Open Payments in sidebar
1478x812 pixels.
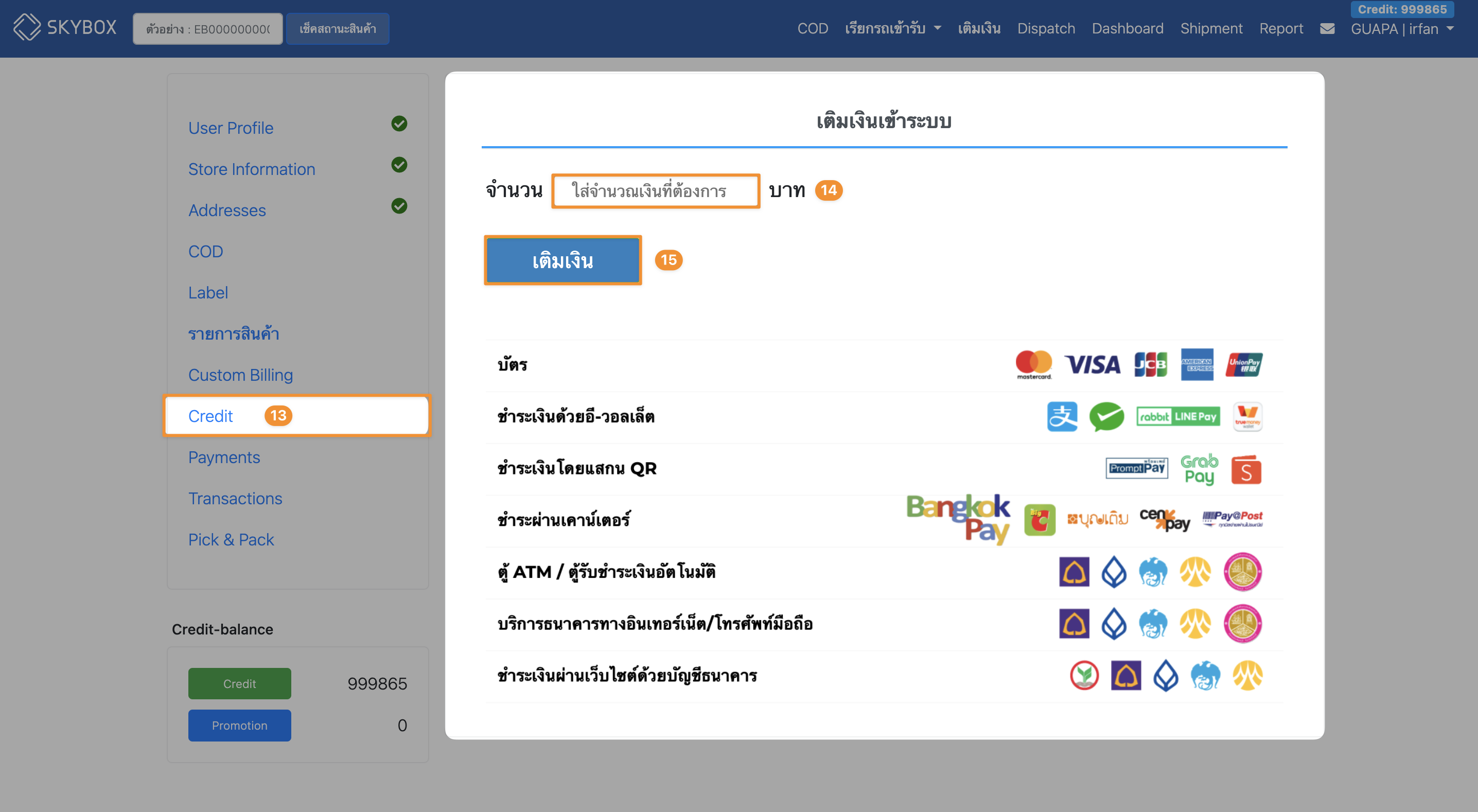tap(224, 457)
